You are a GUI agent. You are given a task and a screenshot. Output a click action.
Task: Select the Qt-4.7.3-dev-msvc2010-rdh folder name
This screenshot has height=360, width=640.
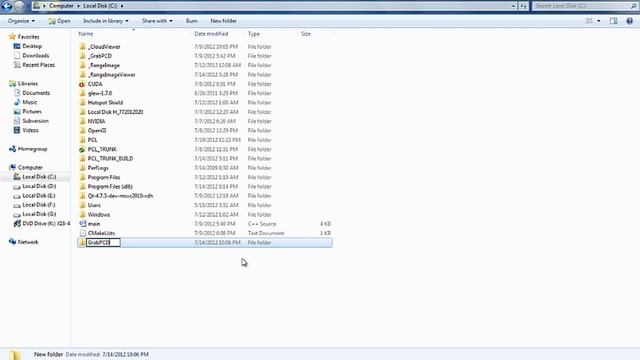pos(120,196)
